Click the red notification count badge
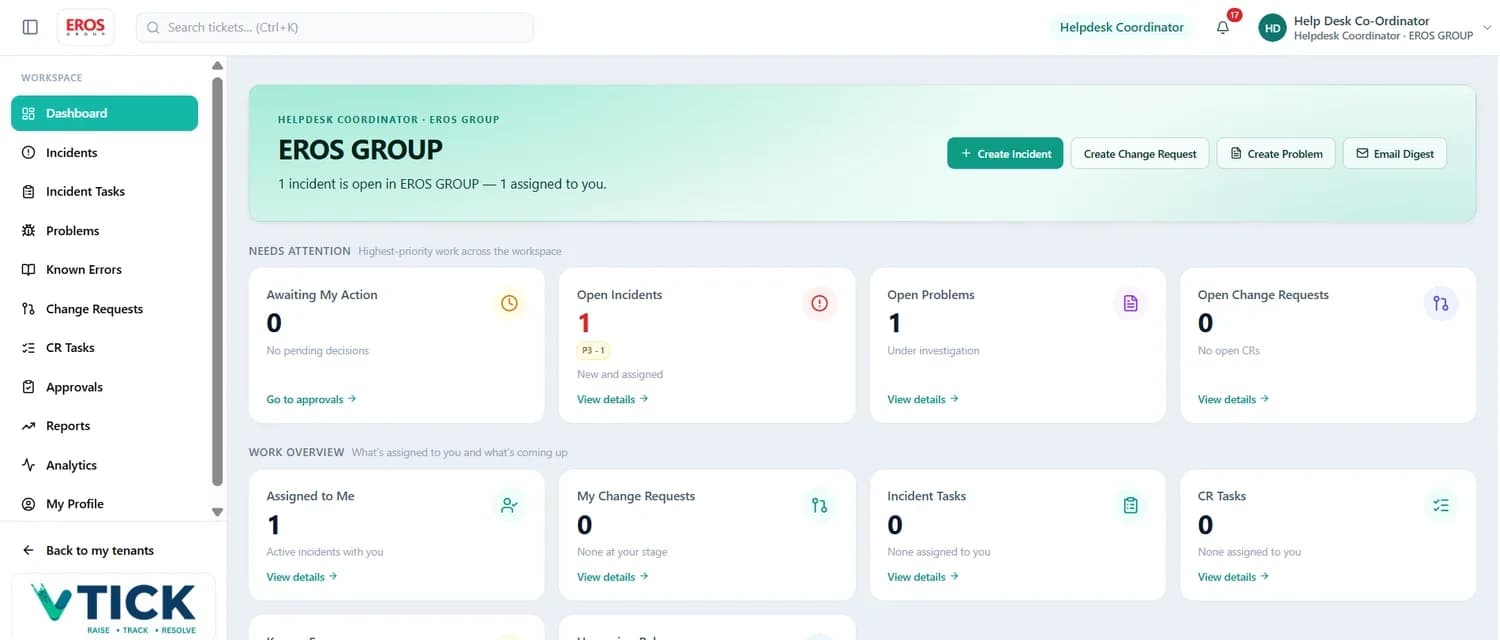Viewport: 1500px width, 640px height. [x=1234, y=15]
